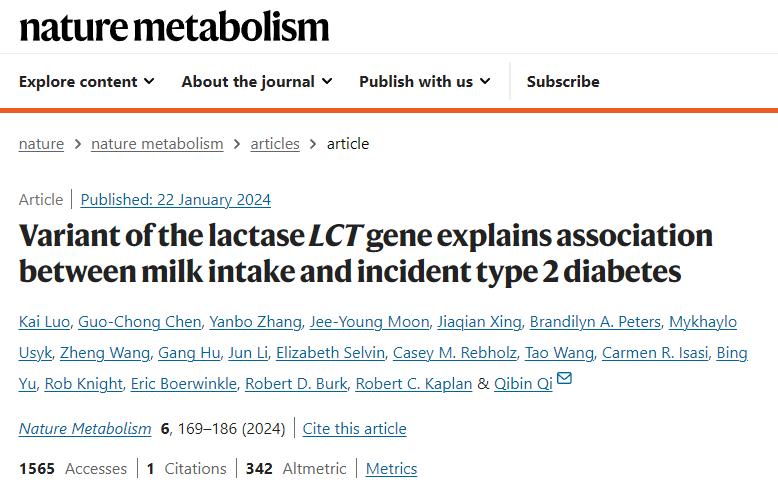Go to nature breadcrumb link

(41, 144)
